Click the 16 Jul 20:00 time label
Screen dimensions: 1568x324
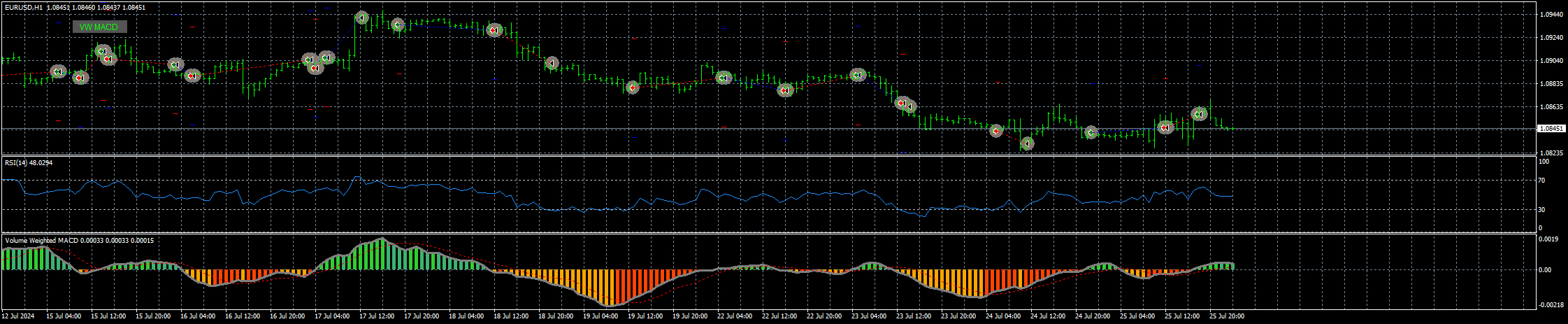click(287, 316)
